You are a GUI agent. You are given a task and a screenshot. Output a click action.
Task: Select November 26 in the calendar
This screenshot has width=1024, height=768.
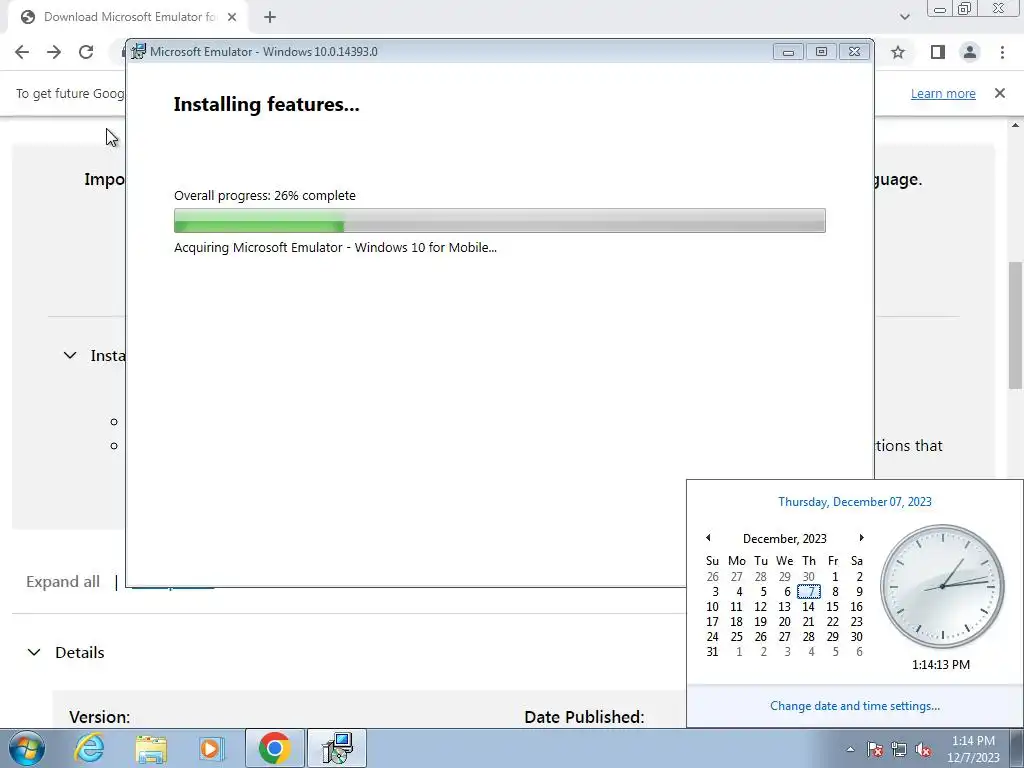click(712, 577)
